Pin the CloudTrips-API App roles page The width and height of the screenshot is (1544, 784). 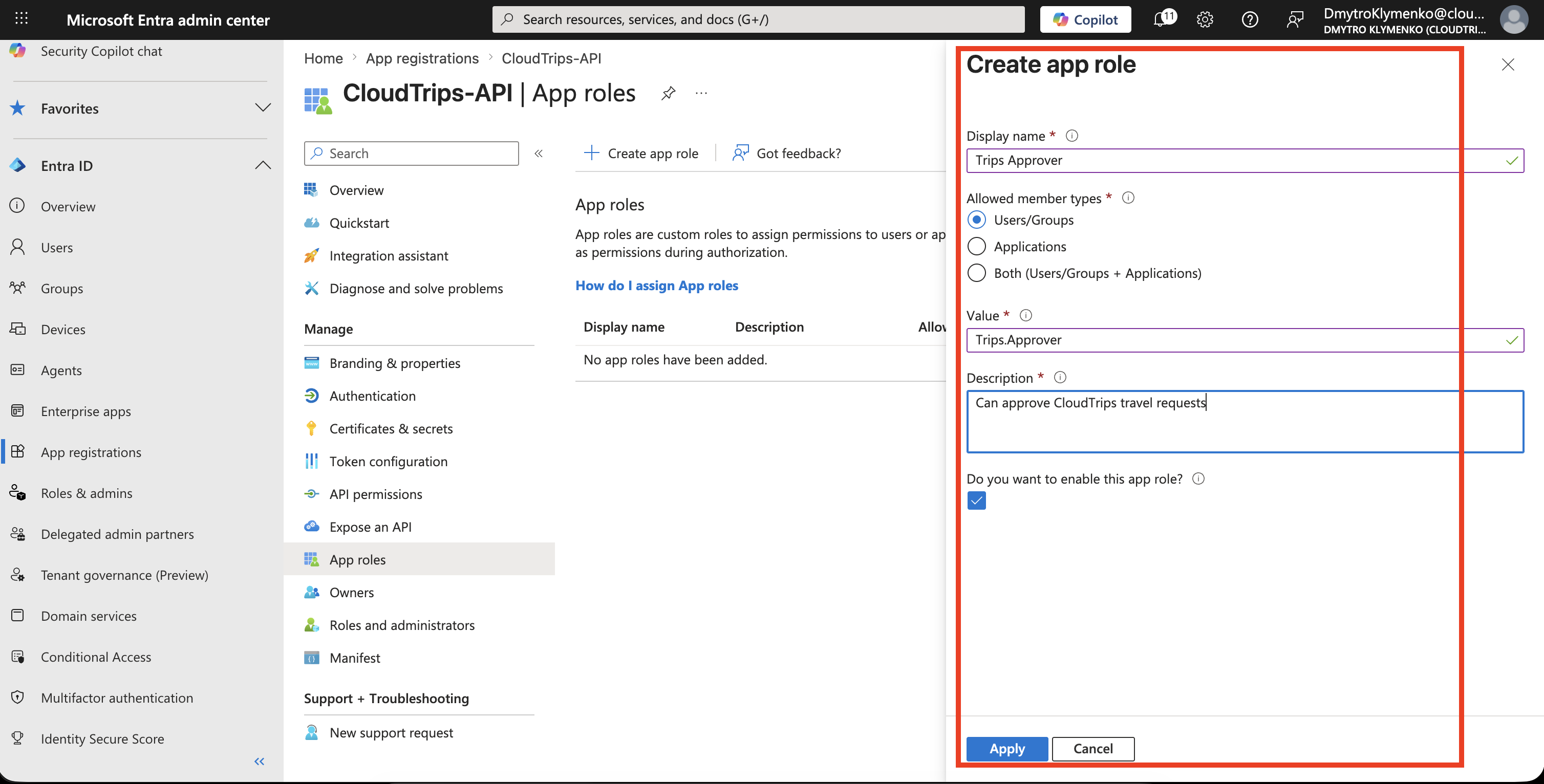[668, 93]
